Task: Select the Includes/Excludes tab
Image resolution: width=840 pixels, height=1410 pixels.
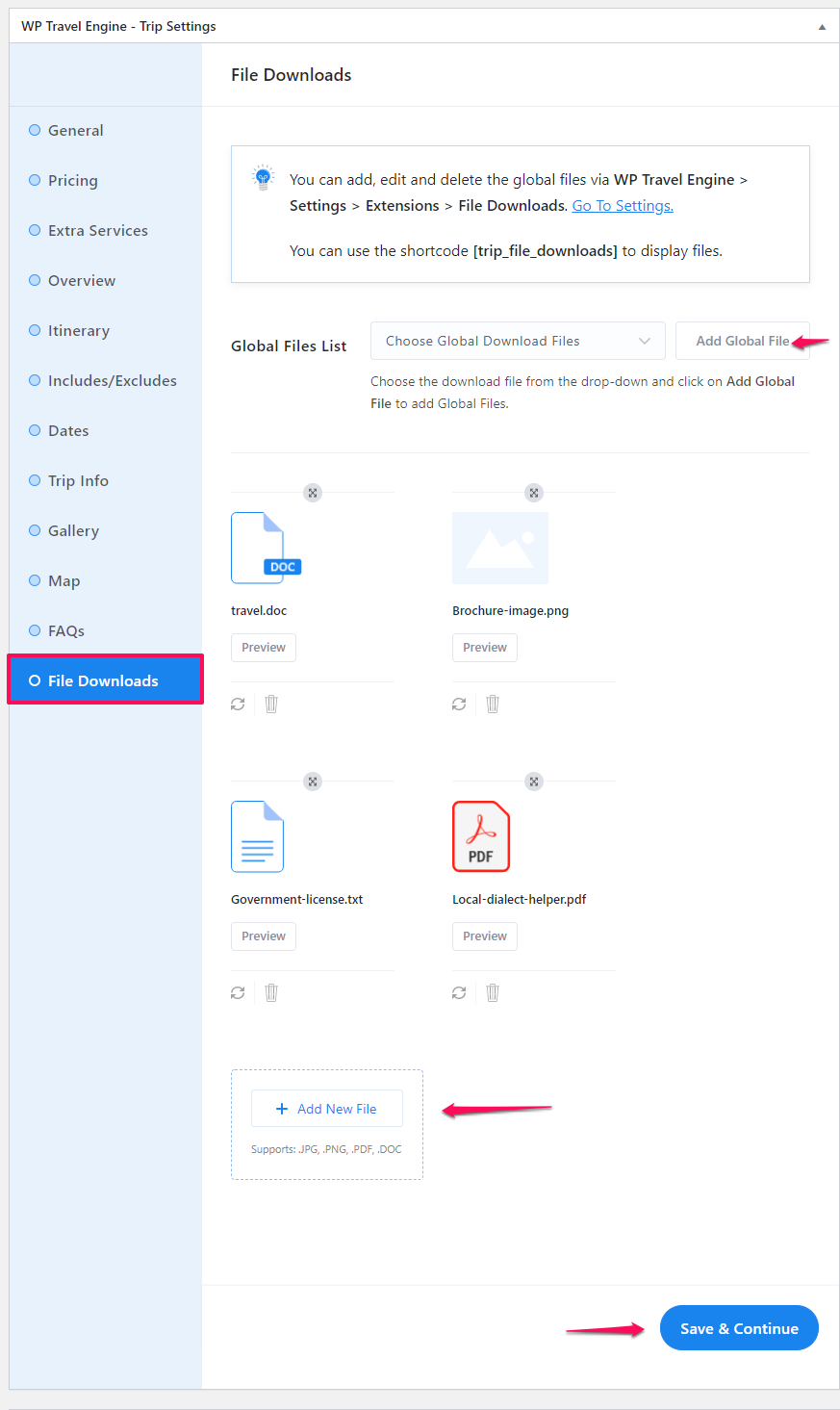Action: 106,381
